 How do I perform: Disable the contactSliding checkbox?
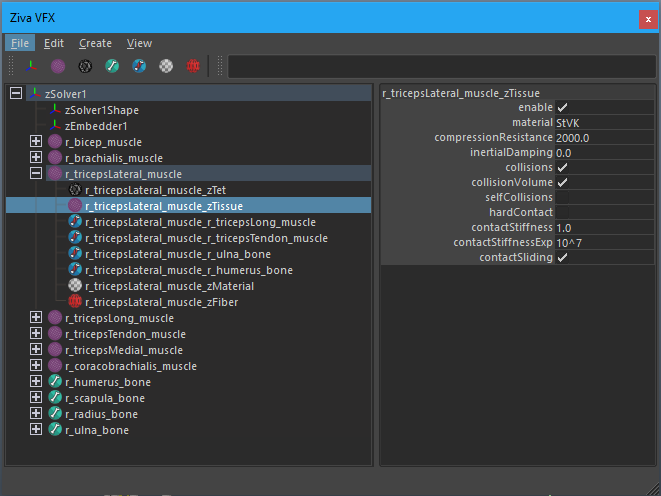point(562,257)
